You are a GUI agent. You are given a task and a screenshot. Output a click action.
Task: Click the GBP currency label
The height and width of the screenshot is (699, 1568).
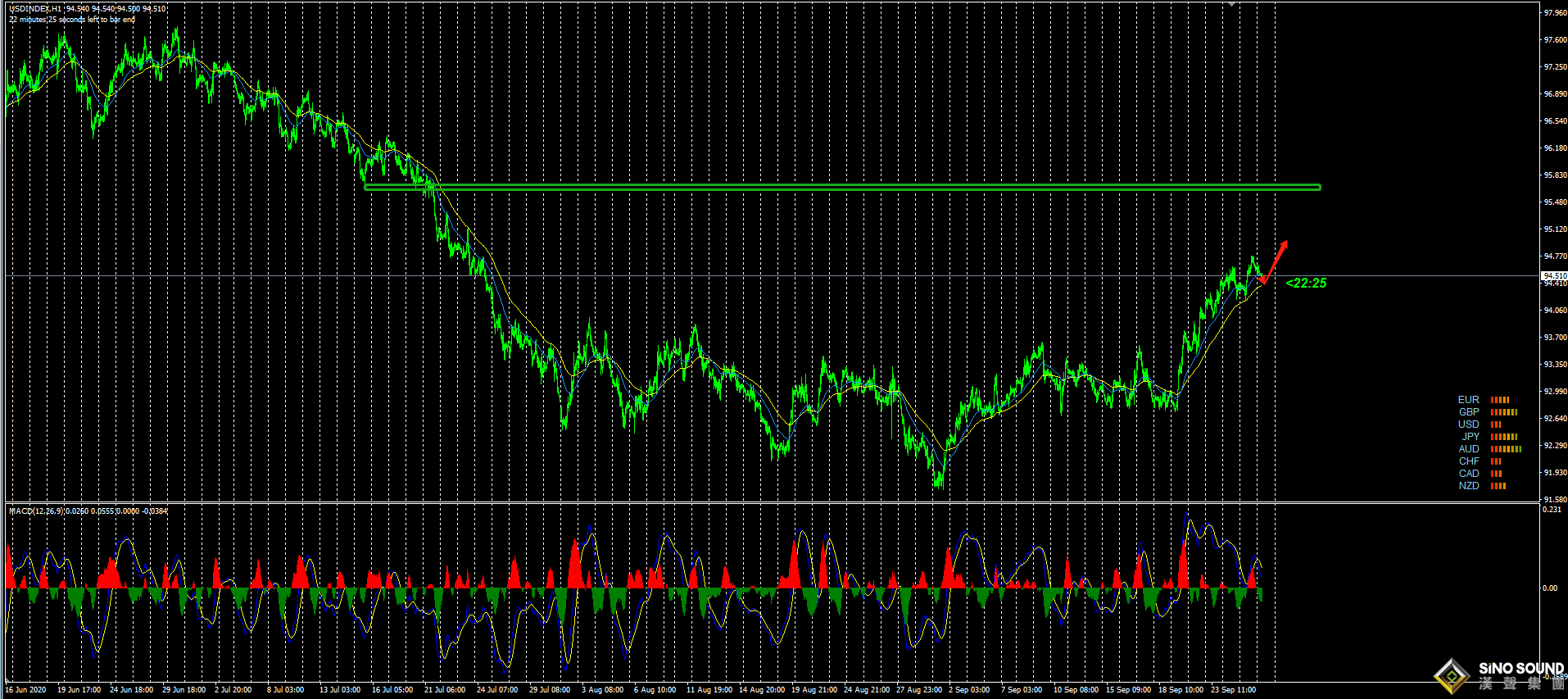pyautogui.click(x=1469, y=412)
